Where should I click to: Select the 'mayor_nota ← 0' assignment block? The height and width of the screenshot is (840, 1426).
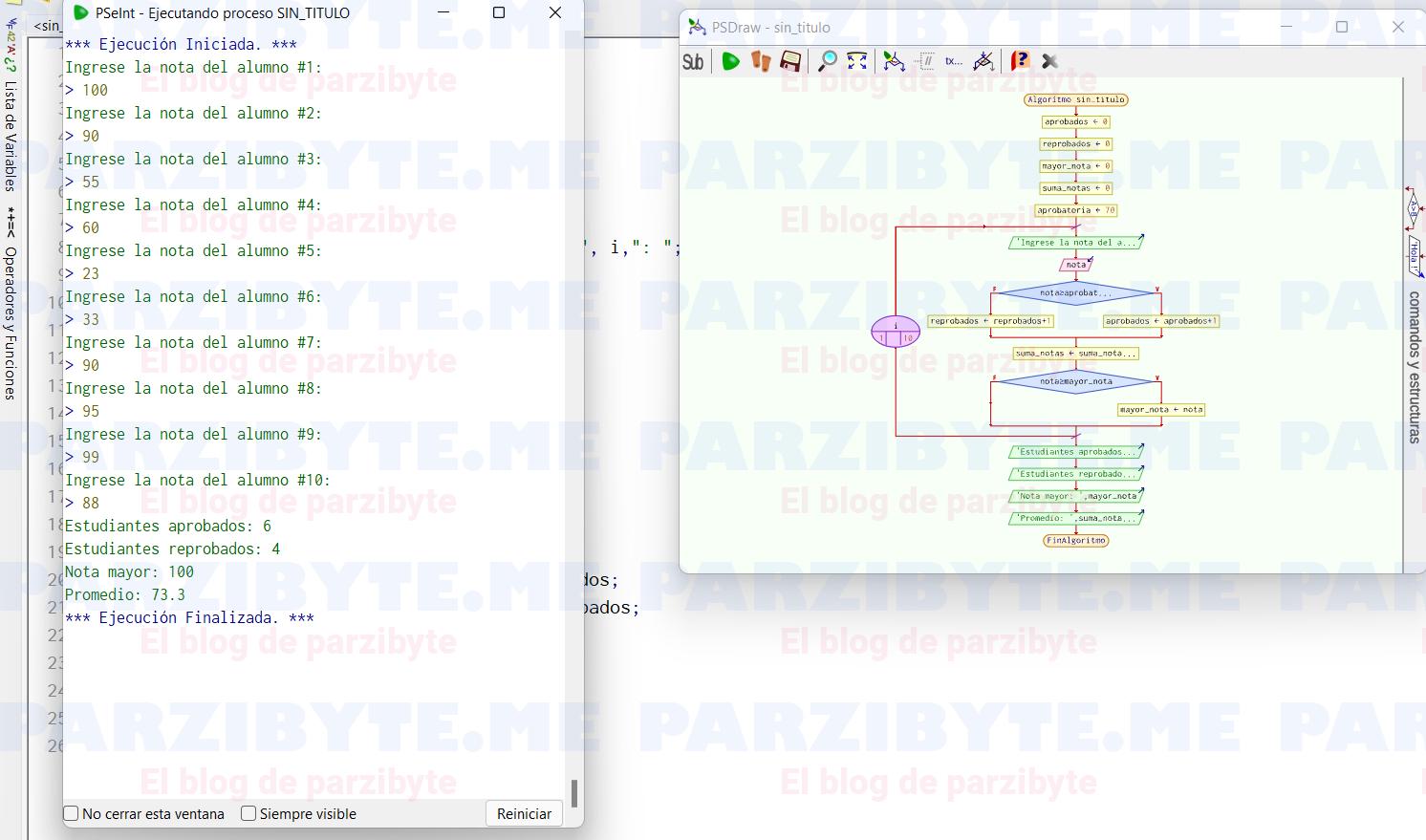click(1076, 166)
